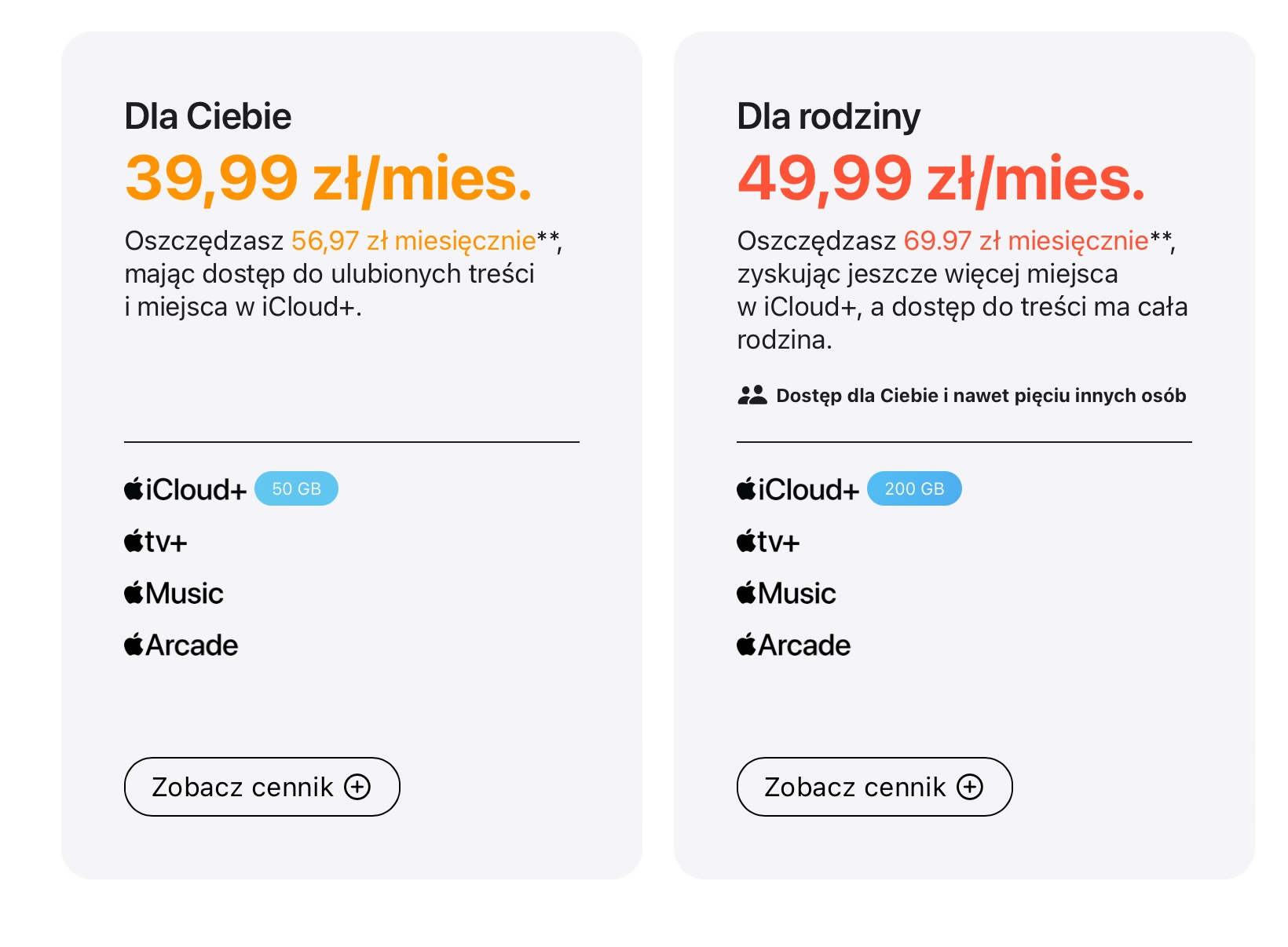Click plus circle icon in Dla Ciebie button

click(x=357, y=787)
